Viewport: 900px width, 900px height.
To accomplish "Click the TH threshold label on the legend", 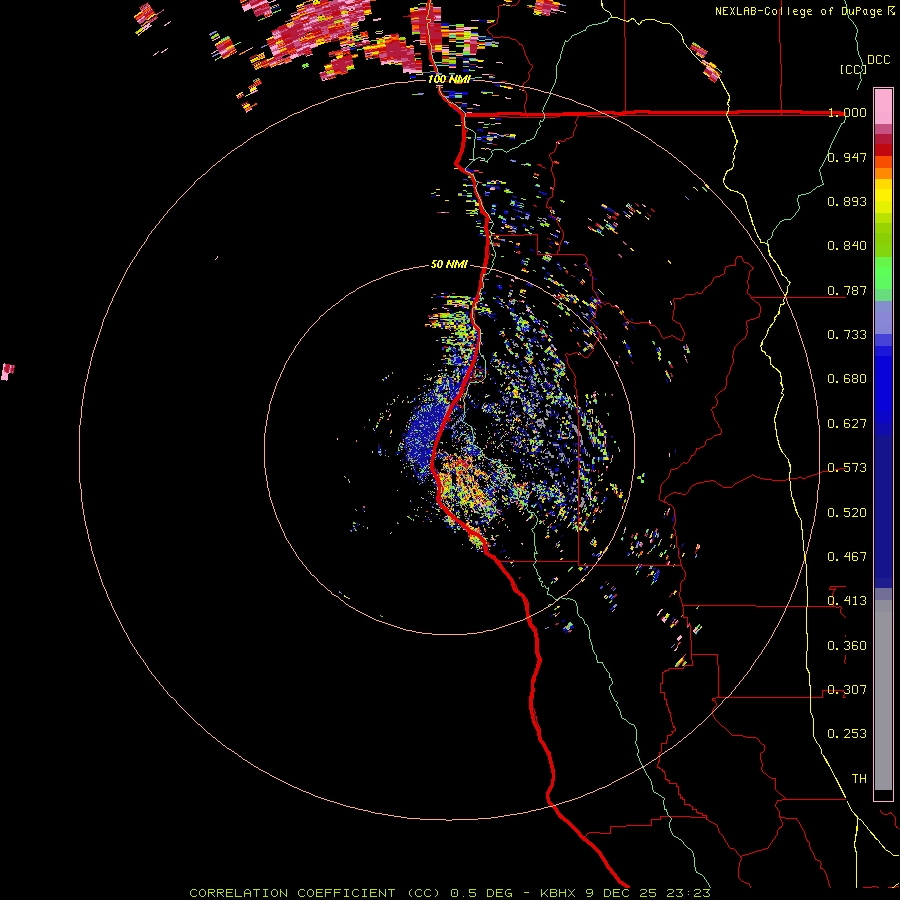I will (858, 778).
